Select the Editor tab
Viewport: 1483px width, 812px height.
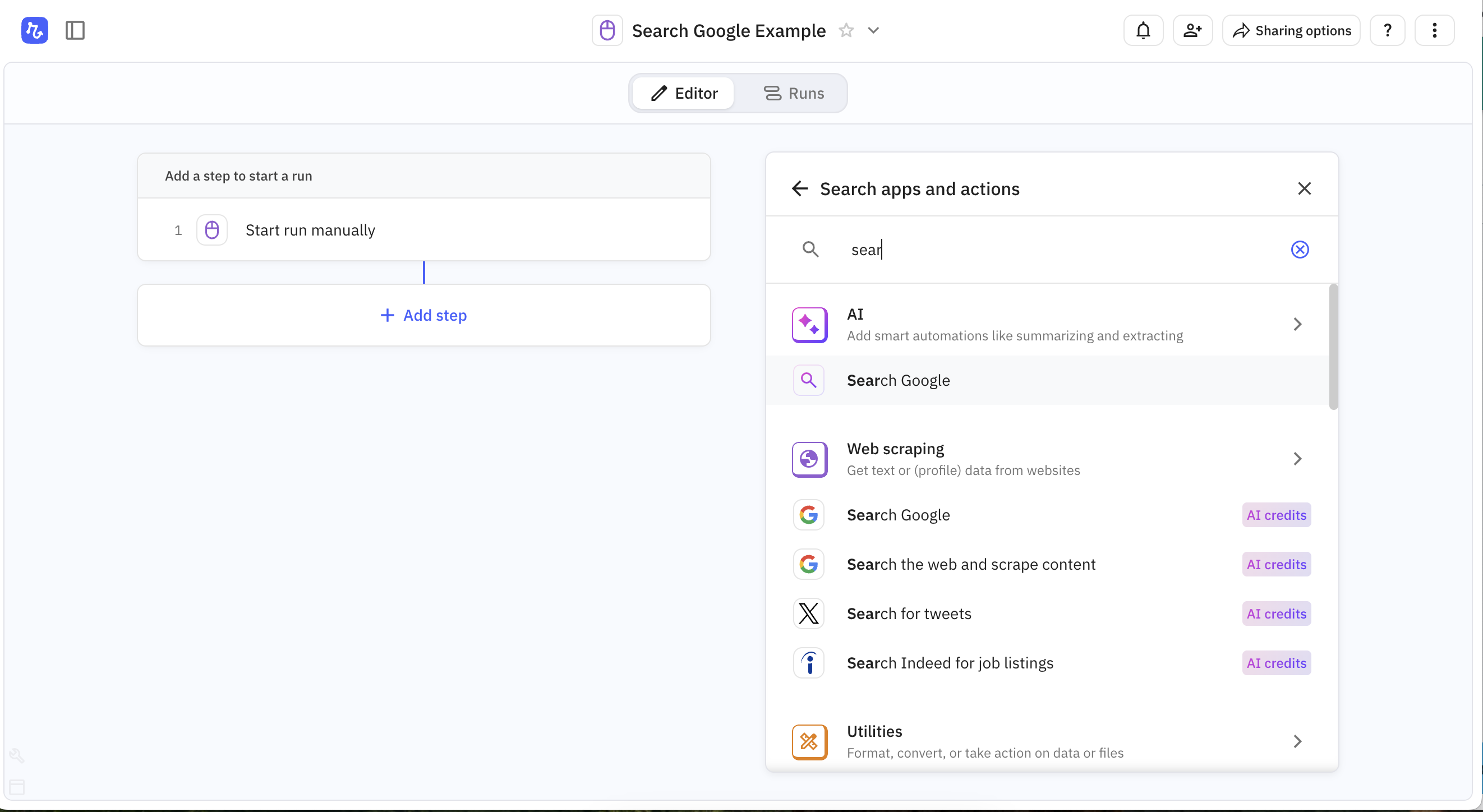point(683,93)
